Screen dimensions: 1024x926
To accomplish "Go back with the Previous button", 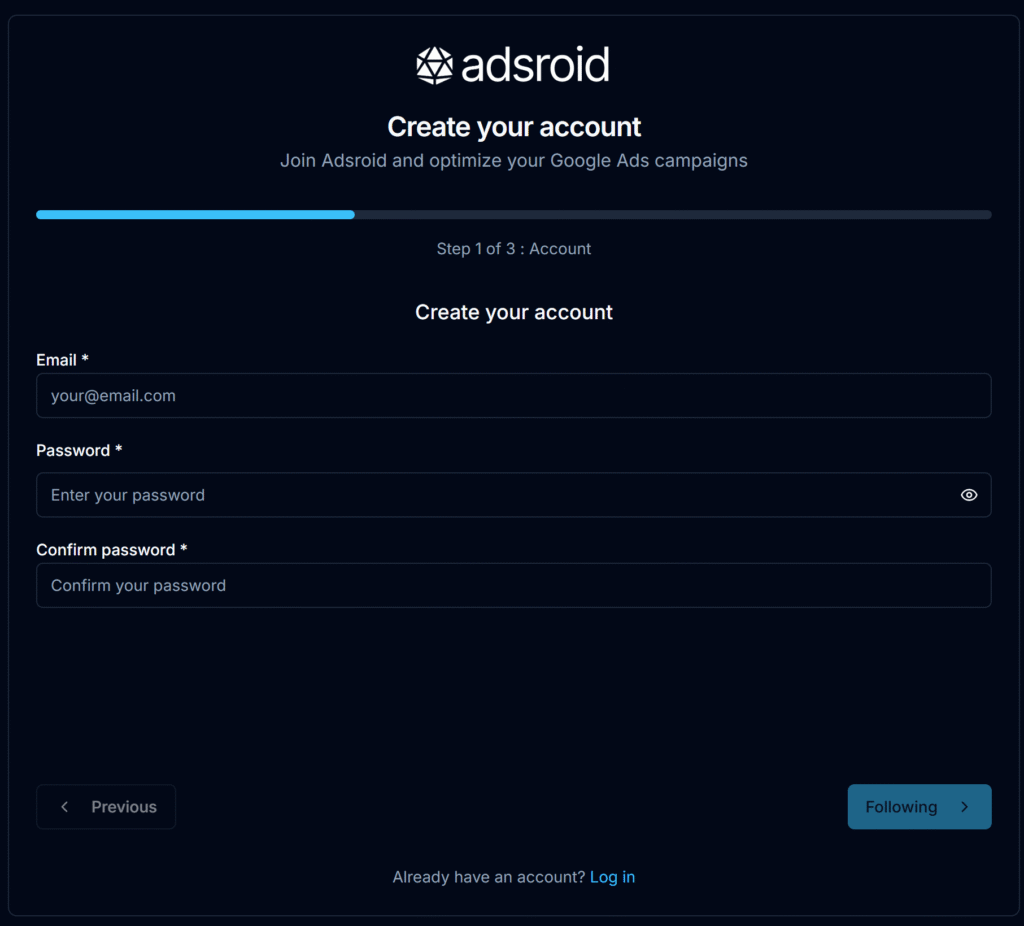I will pos(106,806).
